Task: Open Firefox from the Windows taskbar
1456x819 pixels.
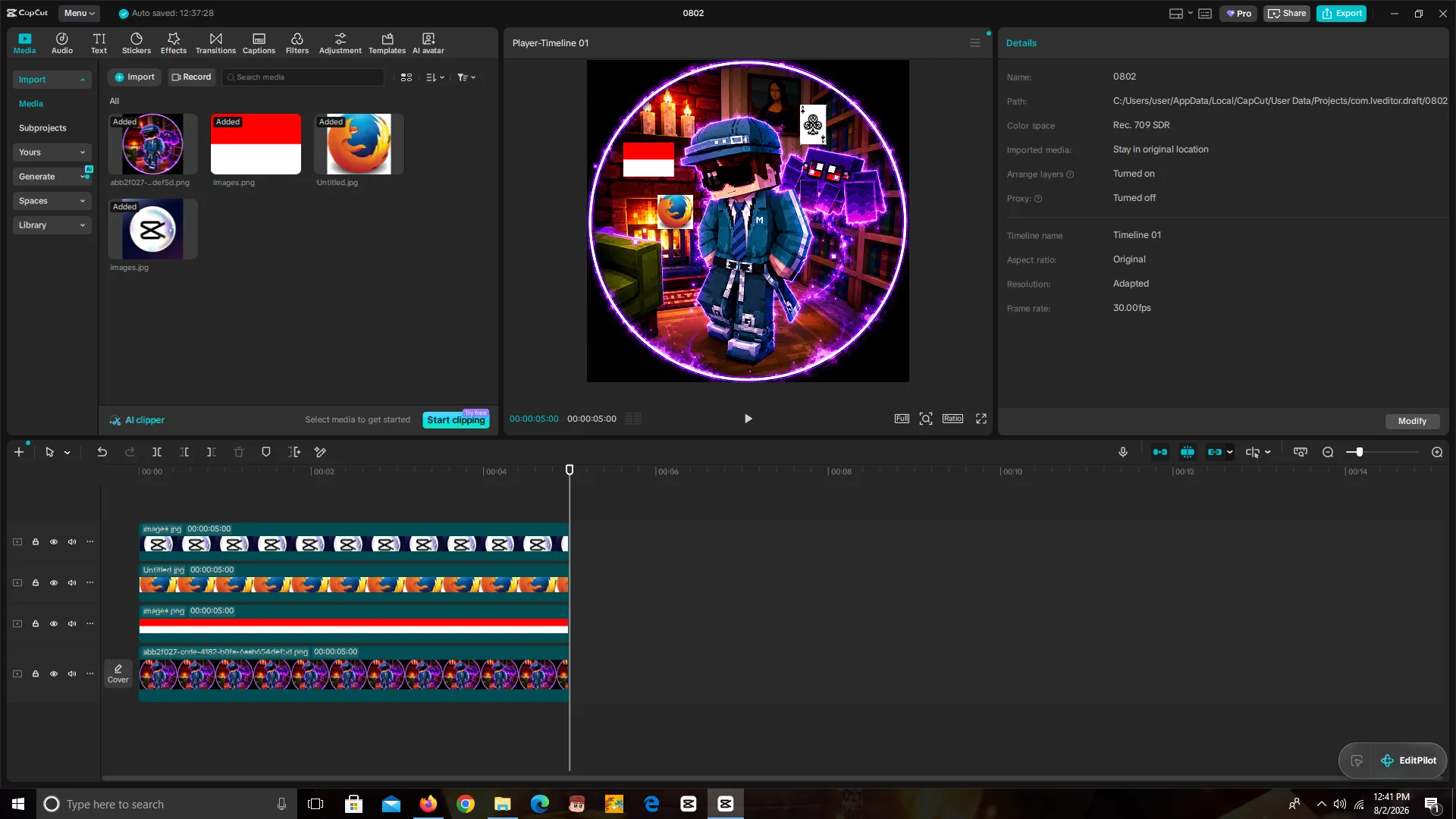Action: 428,804
